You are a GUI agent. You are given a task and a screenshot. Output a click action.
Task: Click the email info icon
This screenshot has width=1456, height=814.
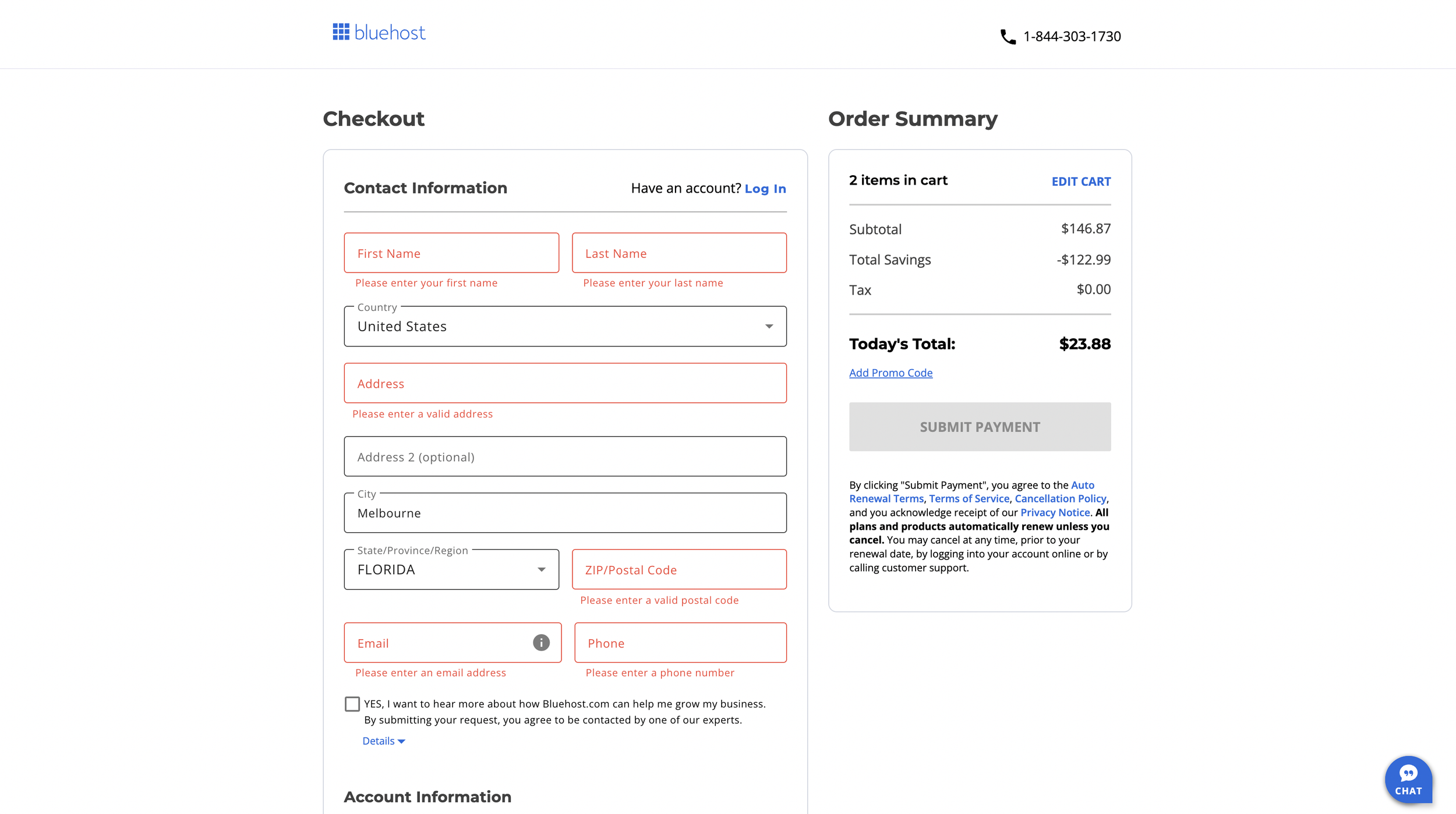tap(541, 642)
